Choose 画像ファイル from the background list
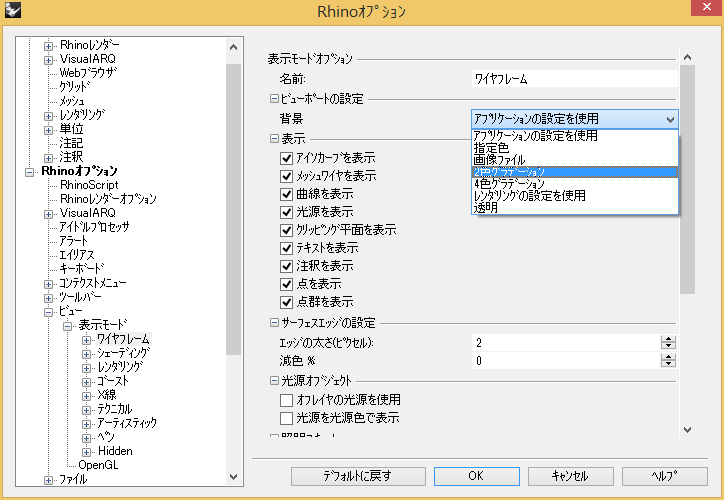The image size is (724, 500). point(574,160)
